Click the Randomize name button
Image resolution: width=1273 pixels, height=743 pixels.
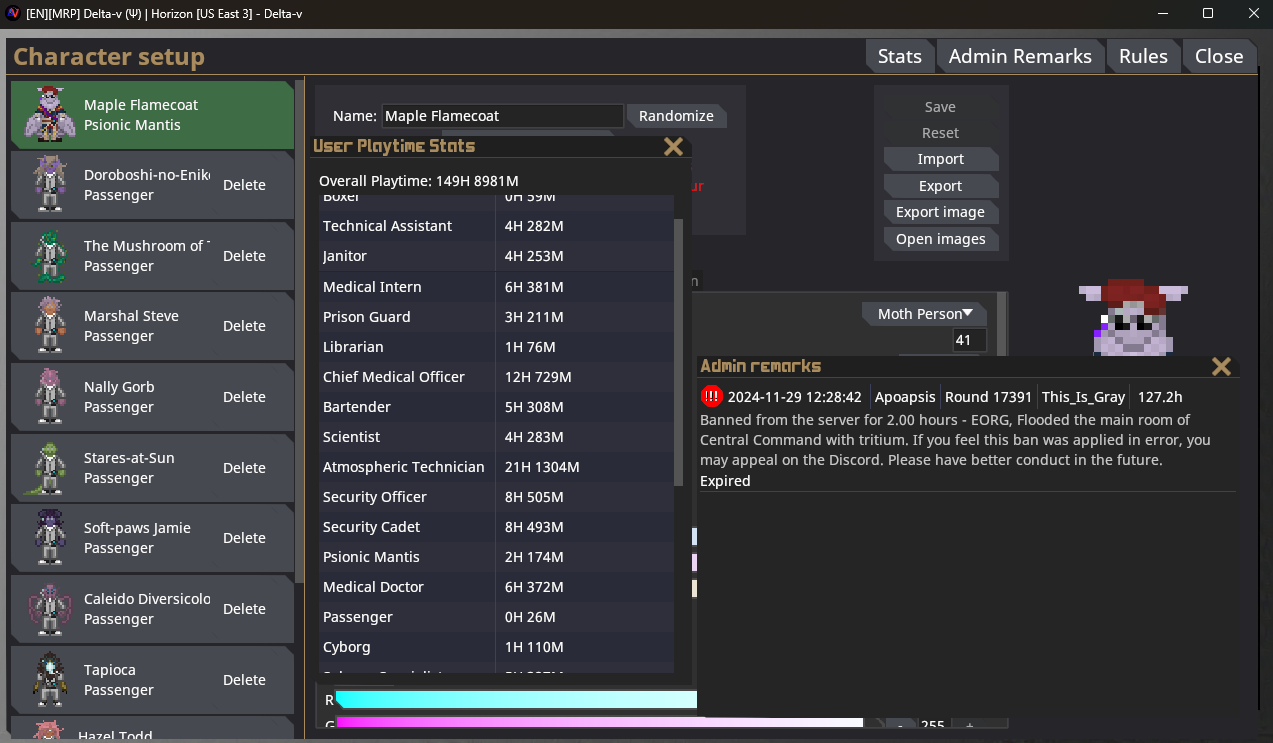pos(676,116)
